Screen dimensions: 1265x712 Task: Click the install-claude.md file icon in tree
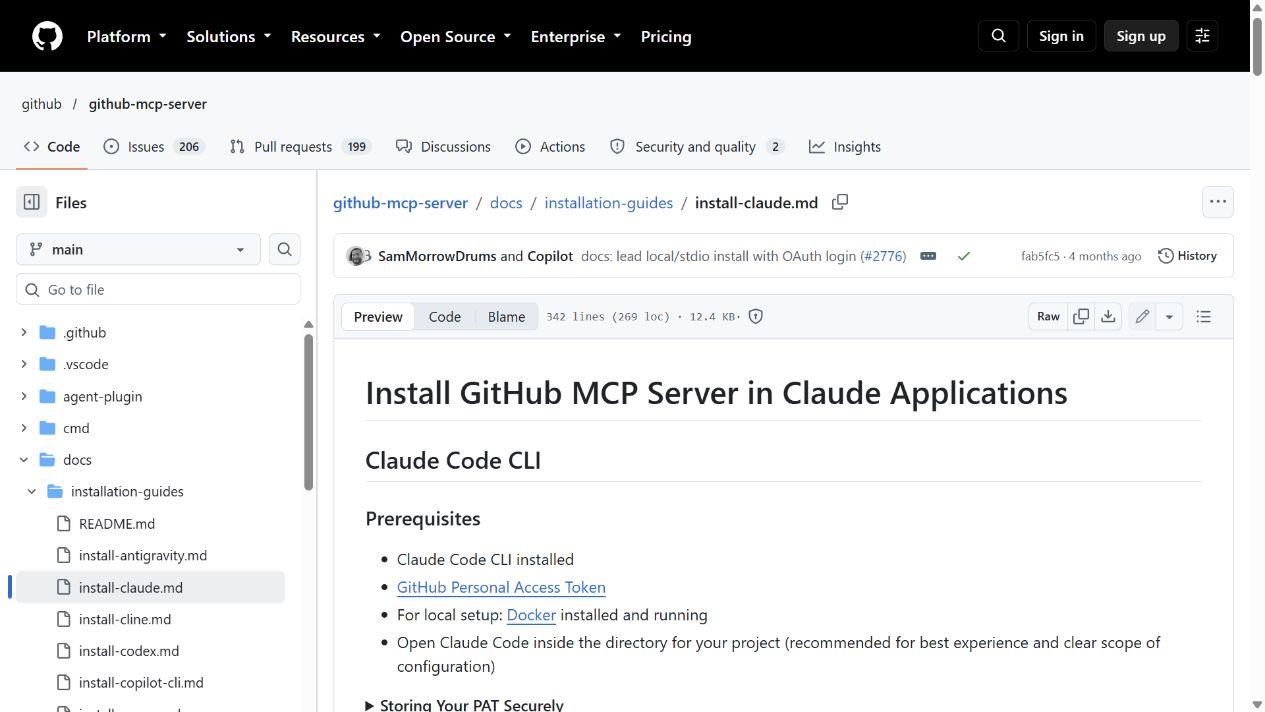[x=64, y=587]
